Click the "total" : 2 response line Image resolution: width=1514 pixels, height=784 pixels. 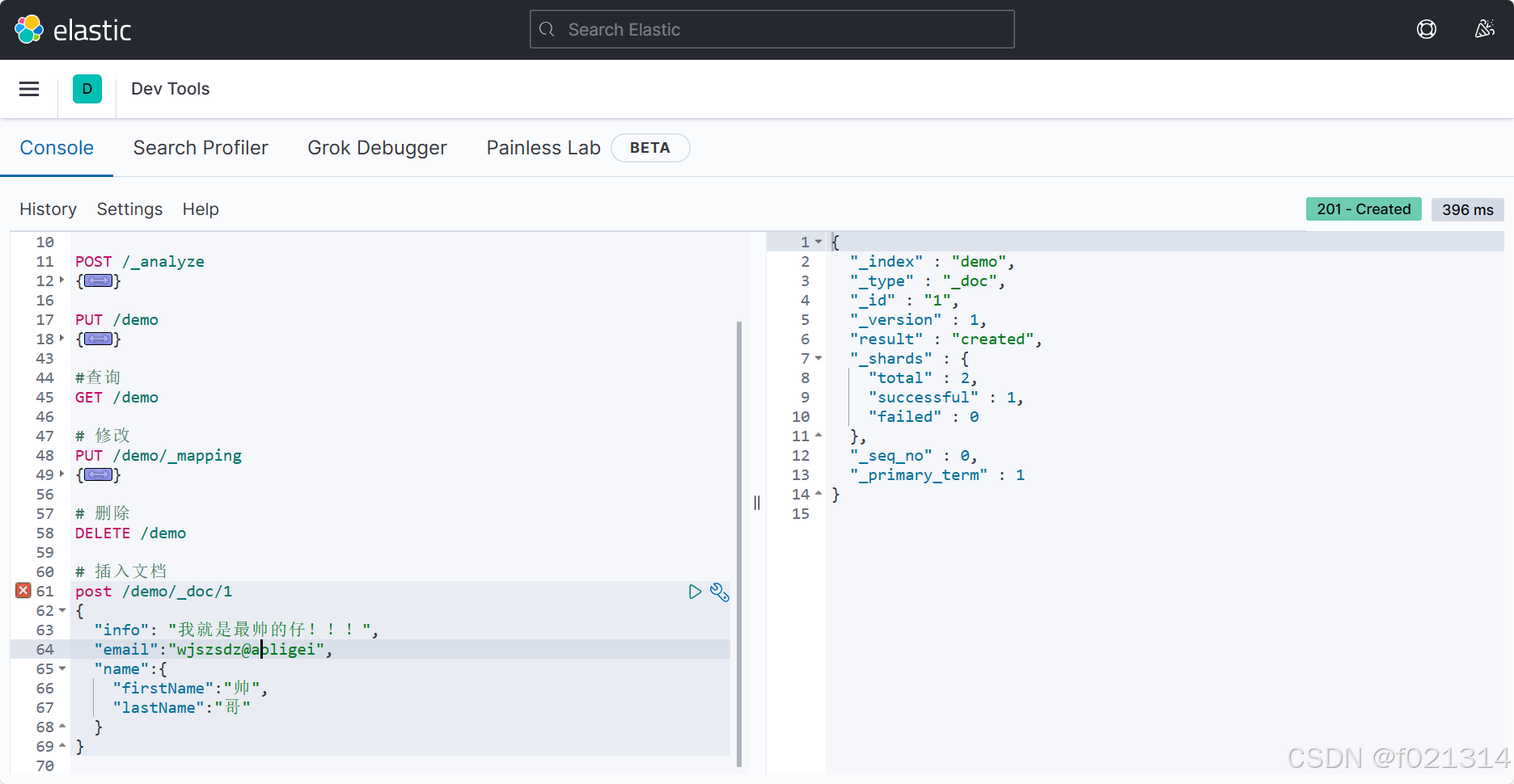924,378
